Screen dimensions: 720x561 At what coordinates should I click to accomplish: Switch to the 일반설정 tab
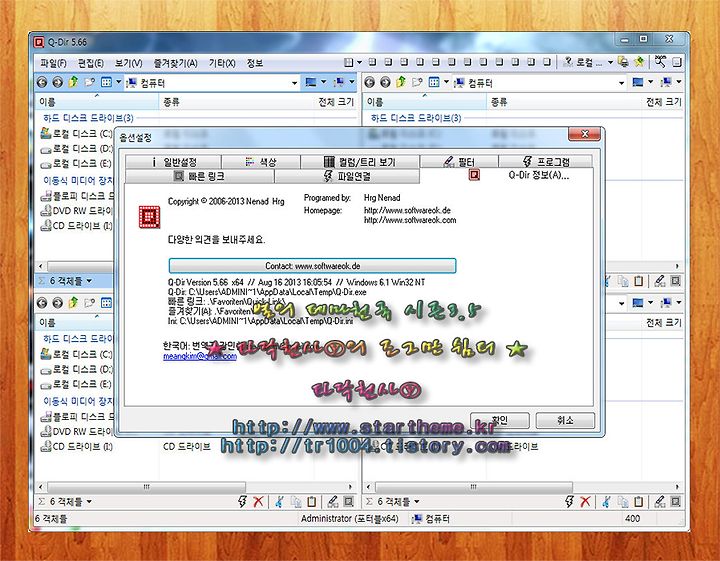(x=173, y=162)
